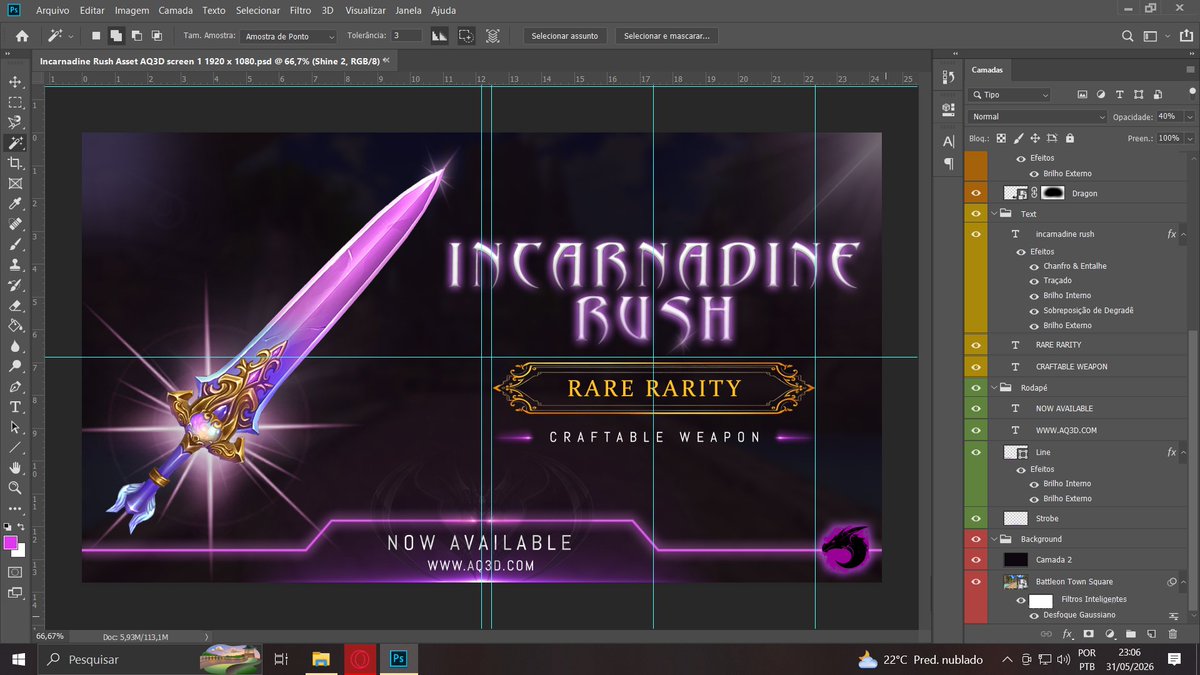Select the Rectangular Marquee tool
This screenshot has width=1200, height=675.
pos(15,102)
